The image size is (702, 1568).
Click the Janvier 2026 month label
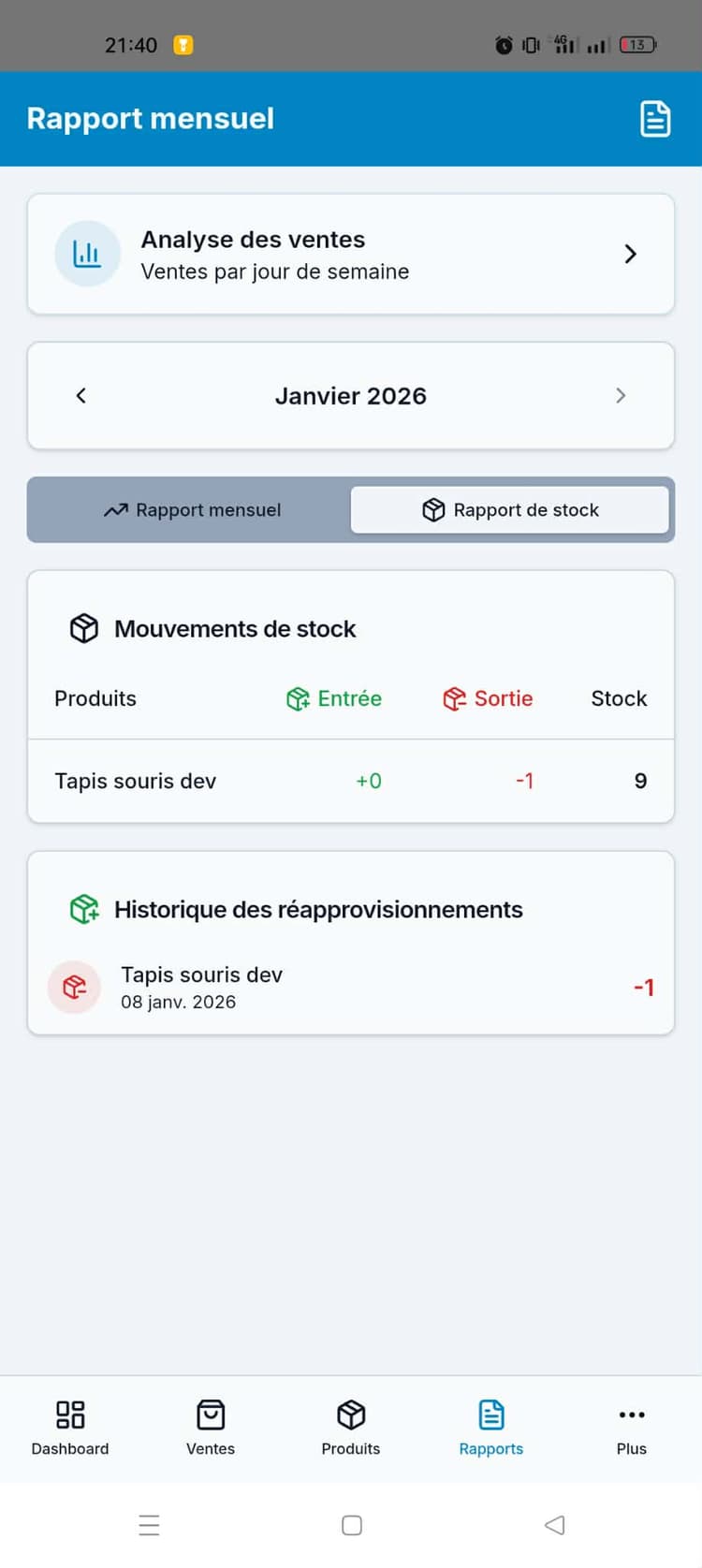pos(351,396)
